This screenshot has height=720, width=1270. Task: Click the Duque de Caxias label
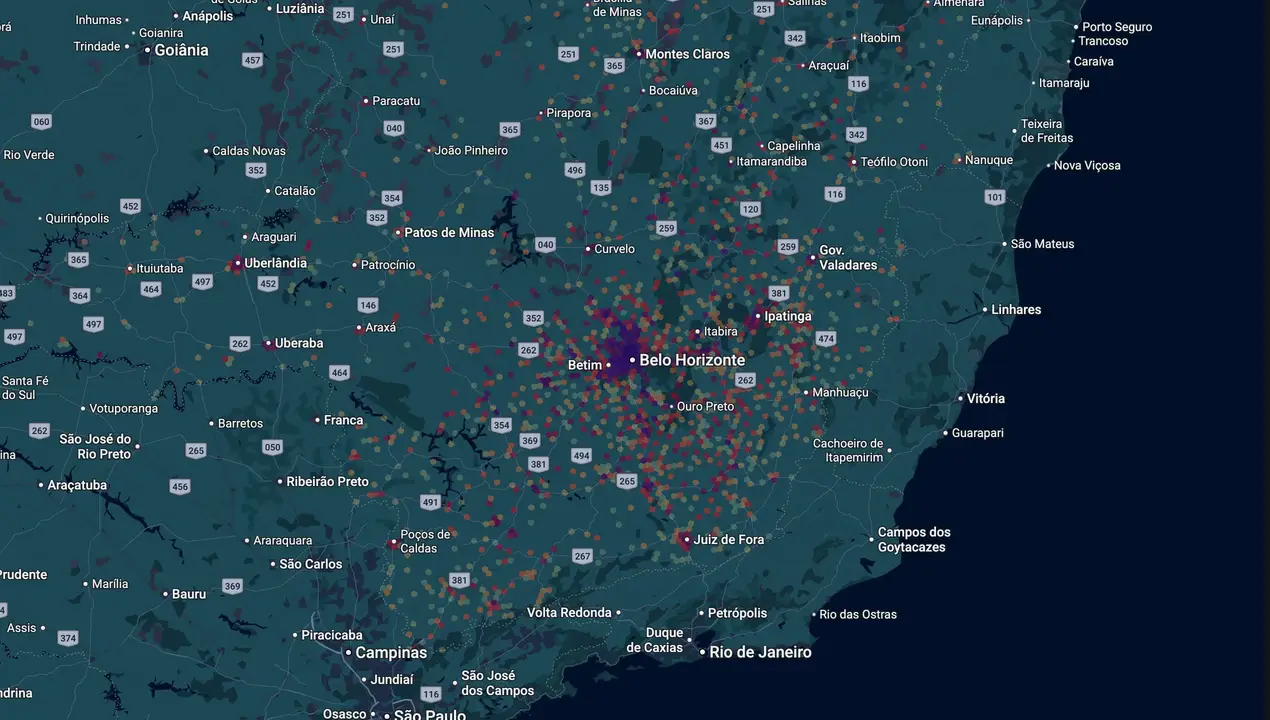(657, 640)
